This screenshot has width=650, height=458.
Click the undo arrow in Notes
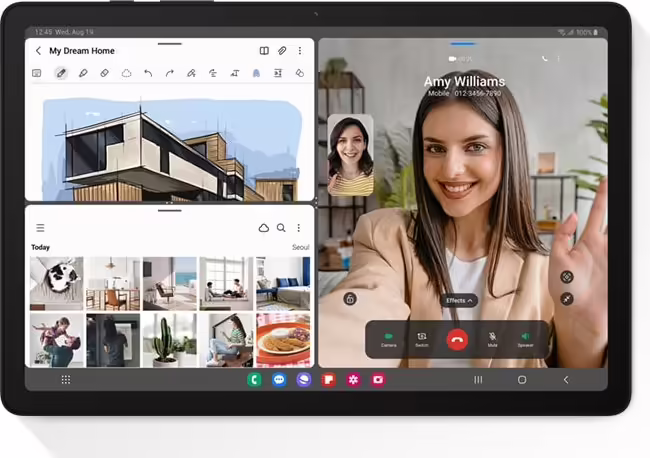(148, 73)
